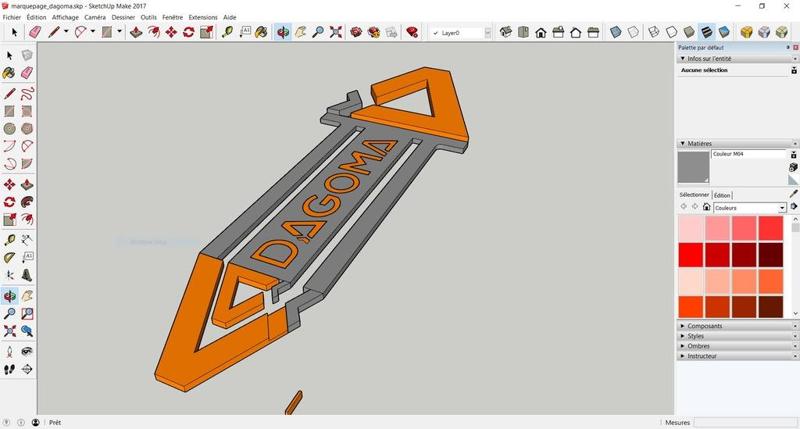The width and height of the screenshot is (800, 429).
Task: Select the Move tool in top toolbar
Action: [171, 32]
